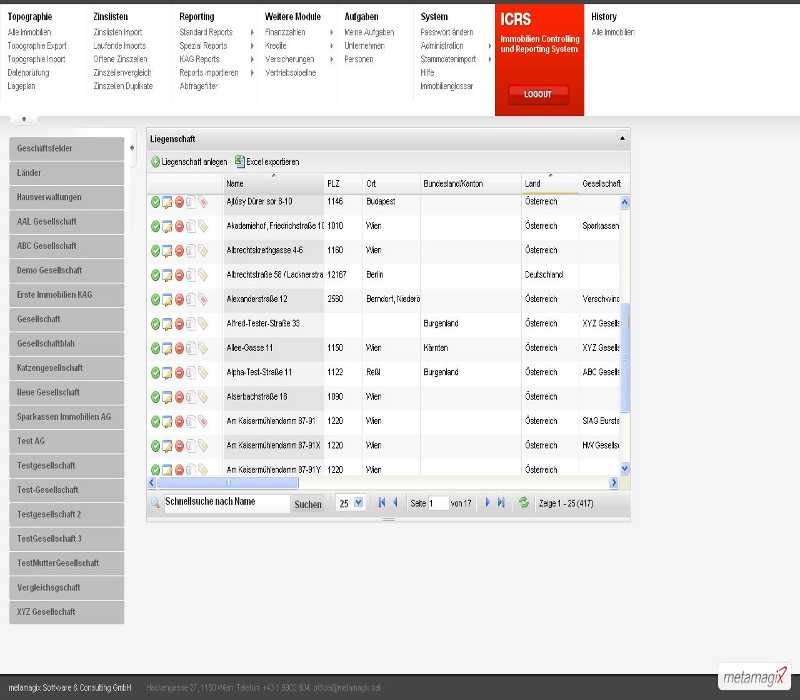Open Meine Aufgaben menu entry

tap(369, 32)
